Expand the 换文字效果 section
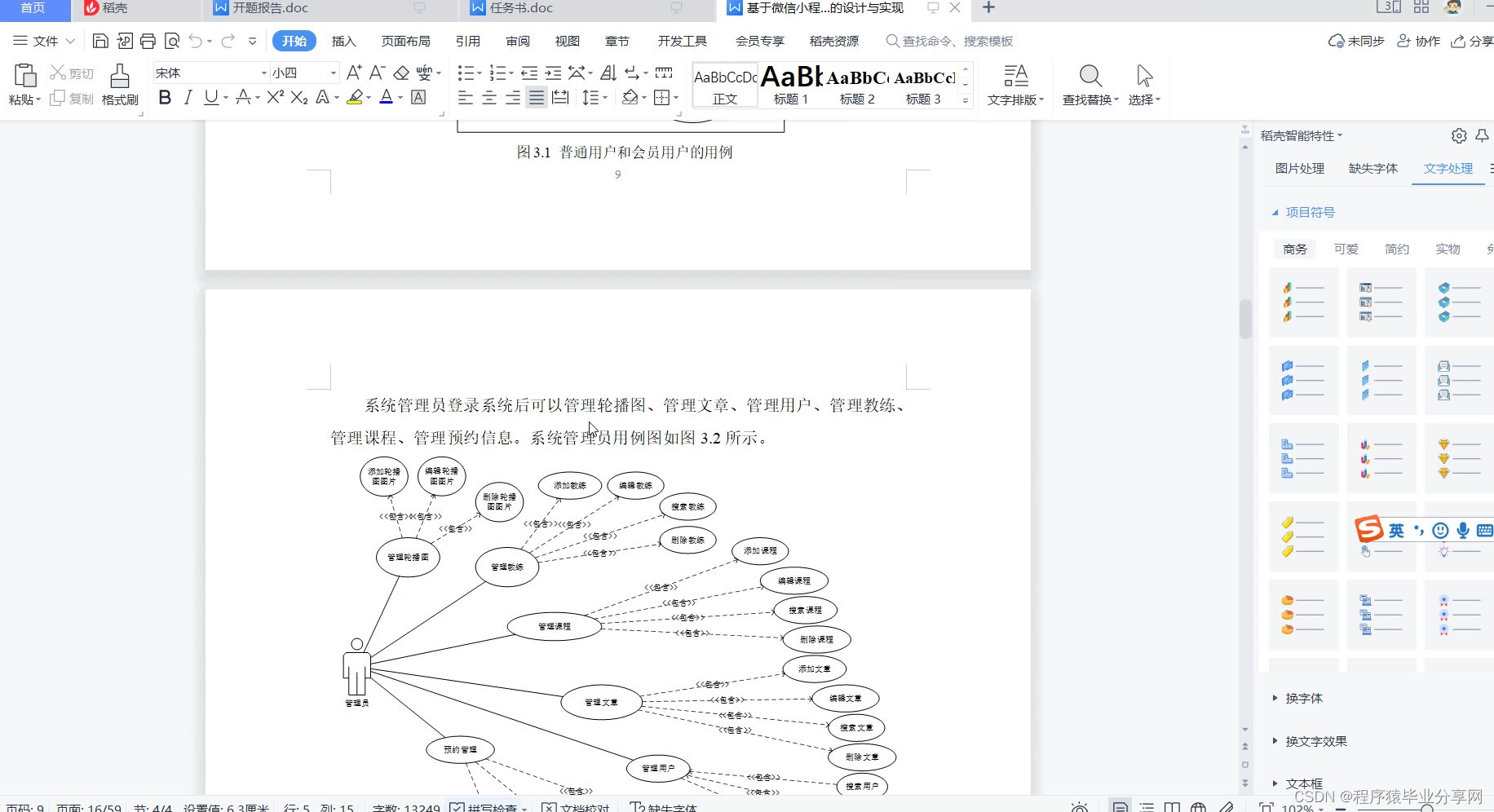 pyautogui.click(x=1309, y=741)
